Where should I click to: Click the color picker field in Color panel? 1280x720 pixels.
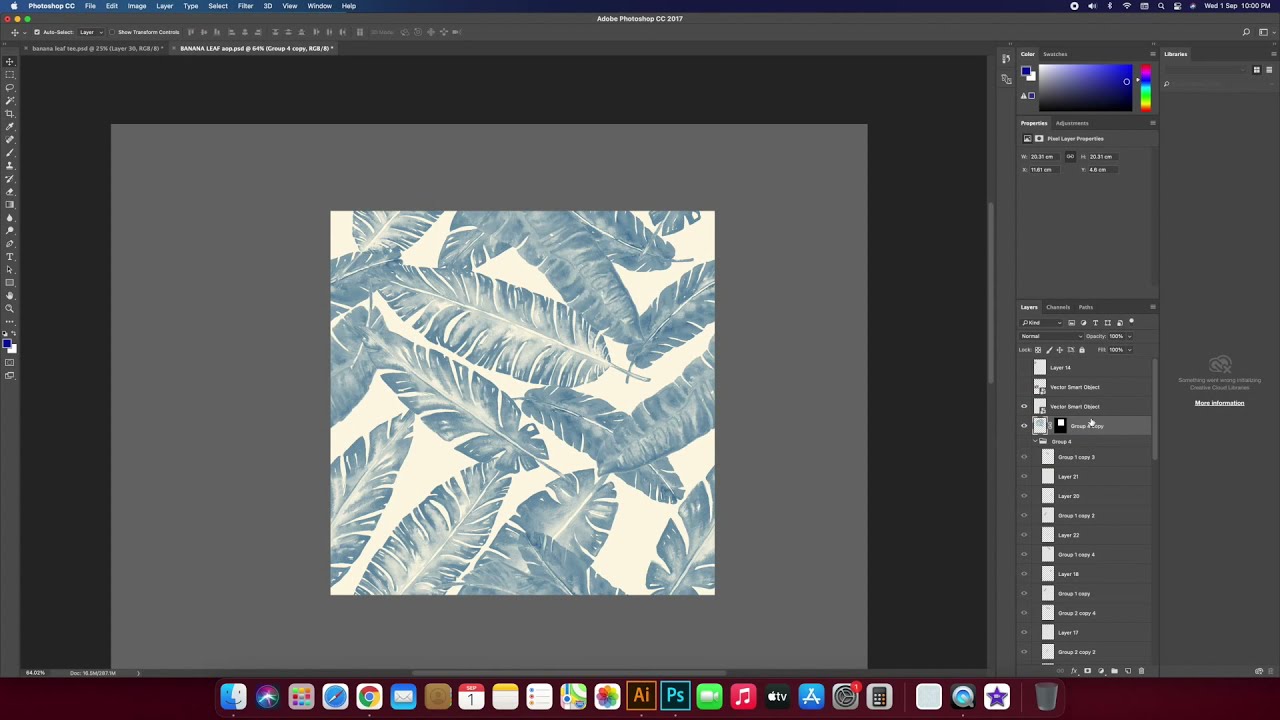tap(1086, 88)
